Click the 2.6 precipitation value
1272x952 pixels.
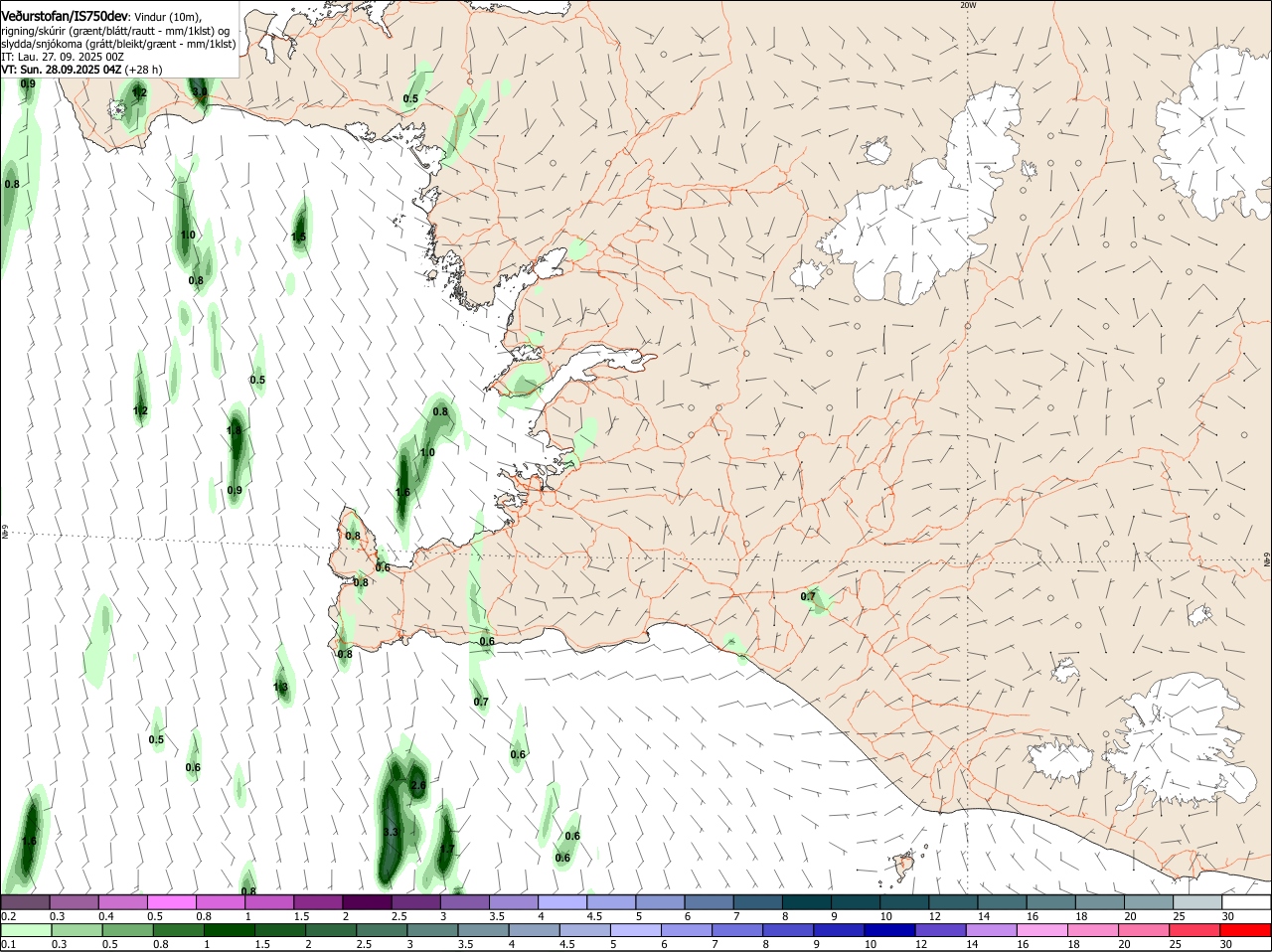click(418, 785)
